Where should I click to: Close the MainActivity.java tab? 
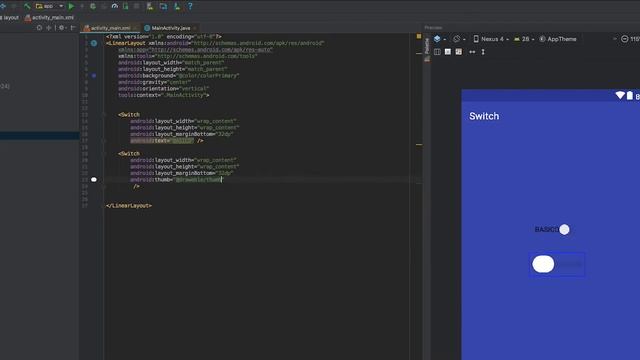195,28
